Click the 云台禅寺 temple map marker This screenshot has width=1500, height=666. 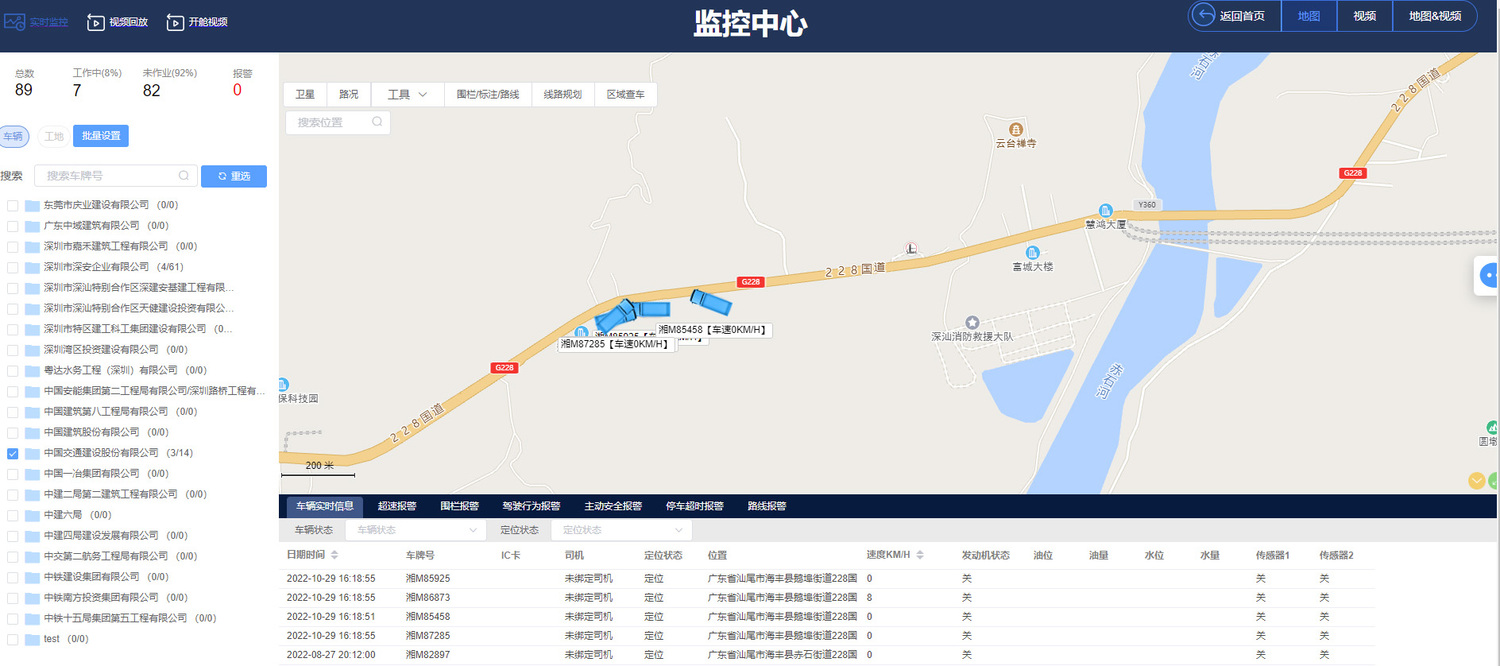point(1016,130)
